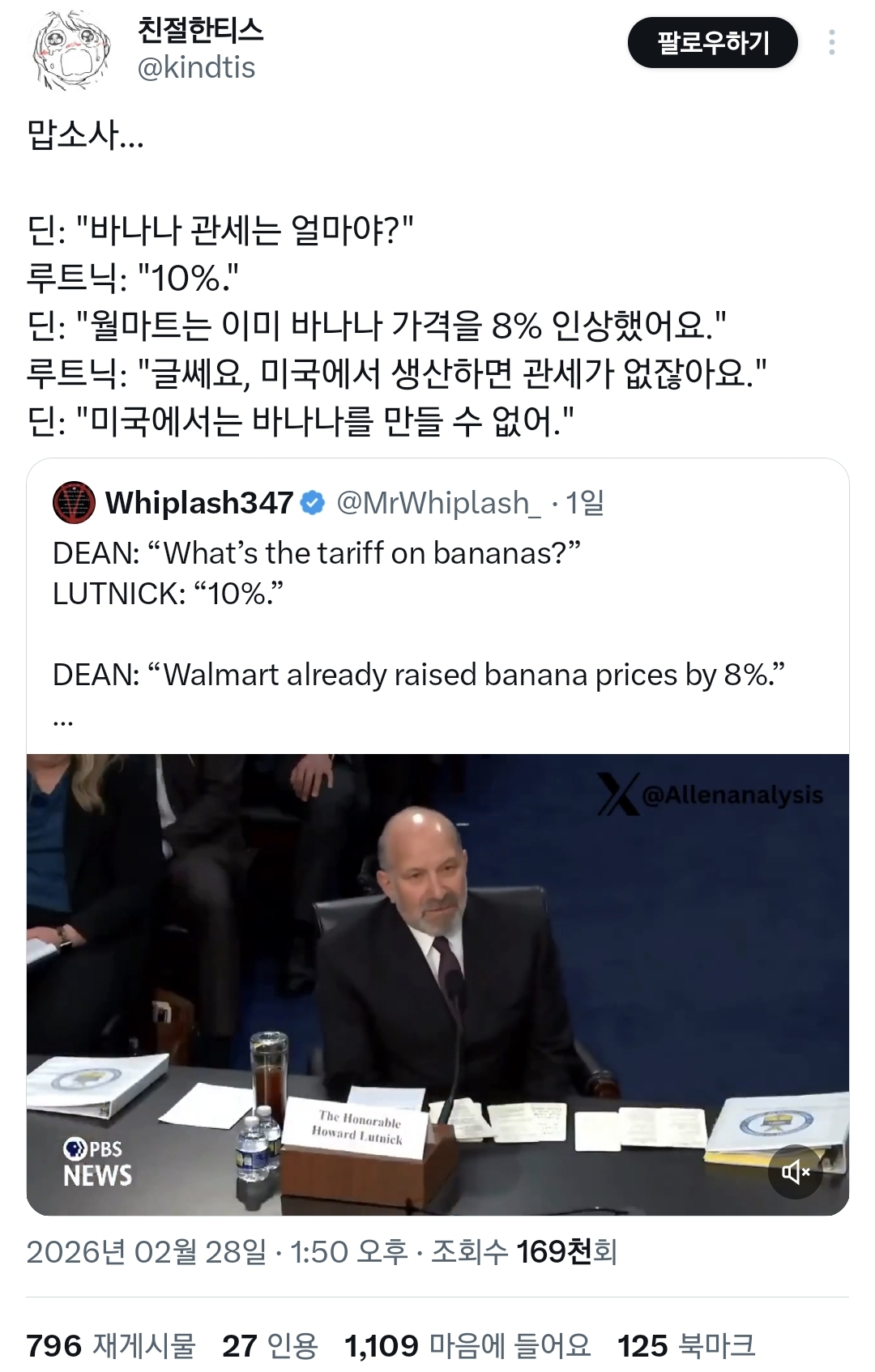The image size is (875, 1372).
Task: Click the 125 북마크 bookmarks count
Action: tap(685, 1345)
